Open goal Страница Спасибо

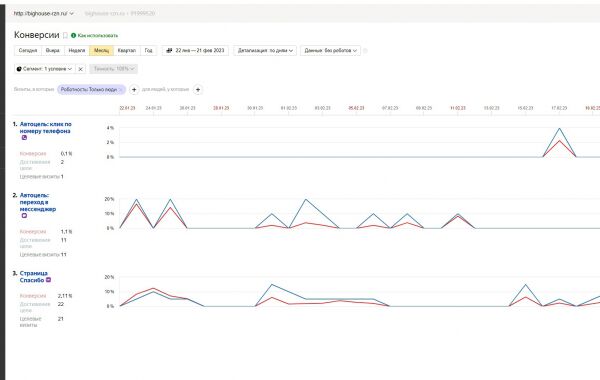pyautogui.click(x=33, y=277)
